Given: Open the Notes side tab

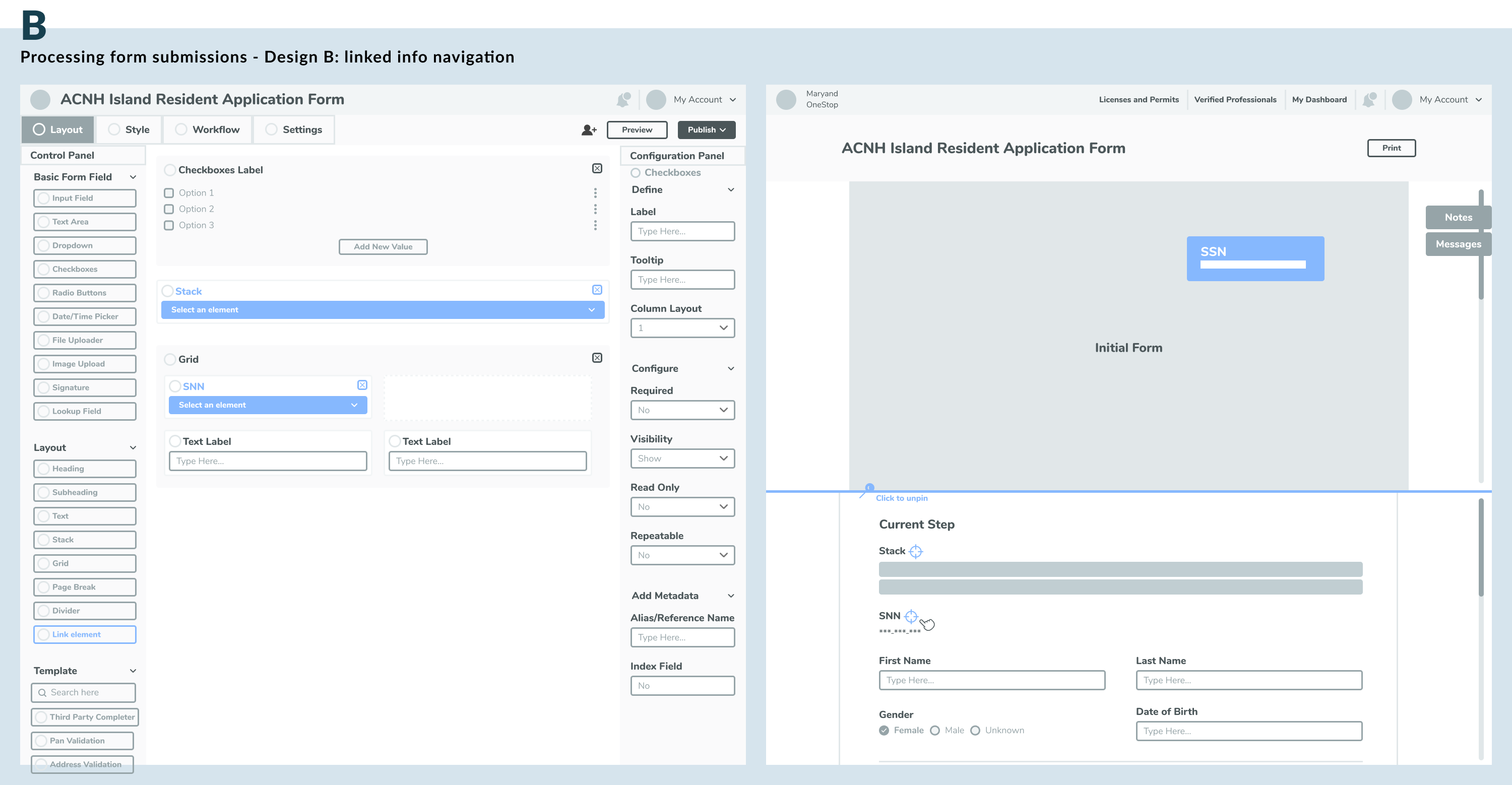Looking at the screenshot, I should tap(1458, 218).
